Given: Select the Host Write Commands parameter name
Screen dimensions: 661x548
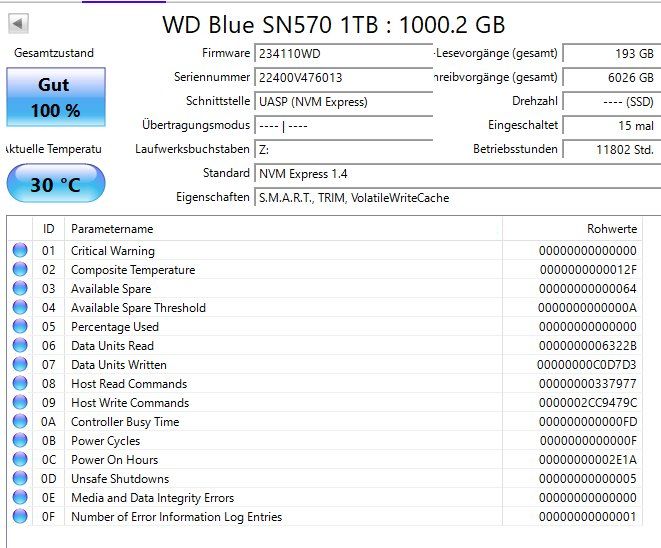Looking at the screenshot, I should (130, 403).
